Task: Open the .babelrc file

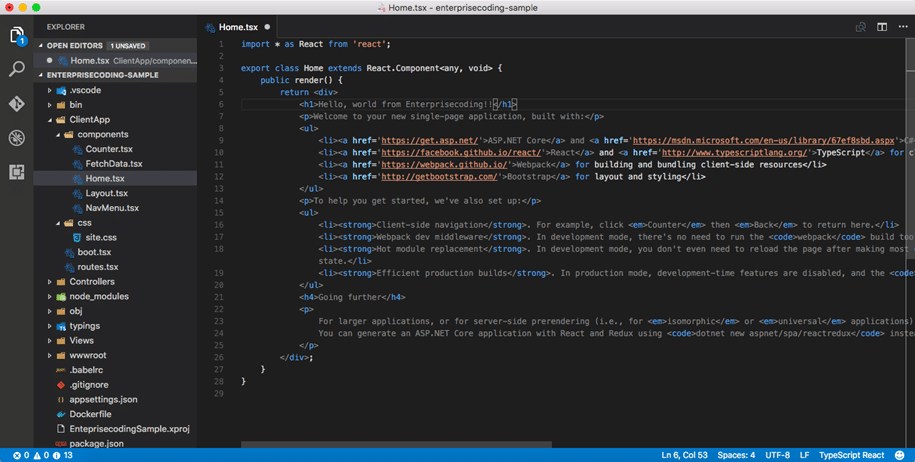Action: tap(86, 370)
